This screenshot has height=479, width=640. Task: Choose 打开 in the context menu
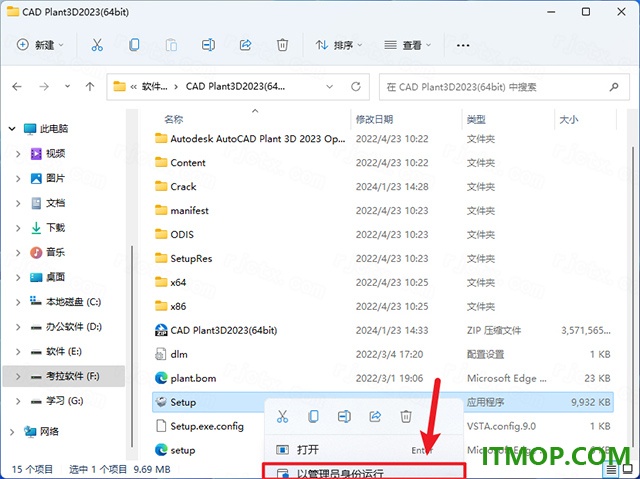[363, 450]
